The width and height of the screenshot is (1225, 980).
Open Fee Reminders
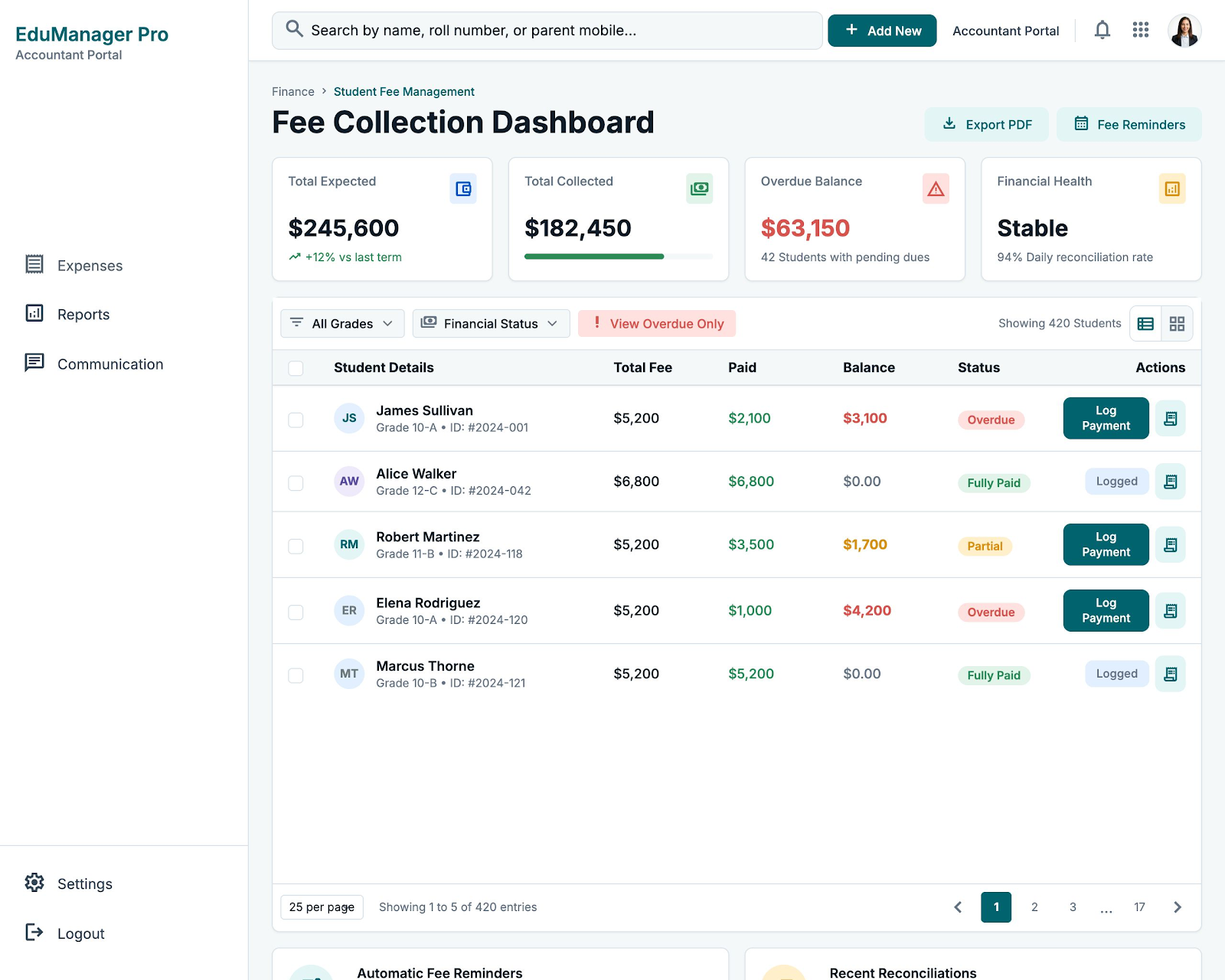pyautogui.click(x=1129, y=125)
